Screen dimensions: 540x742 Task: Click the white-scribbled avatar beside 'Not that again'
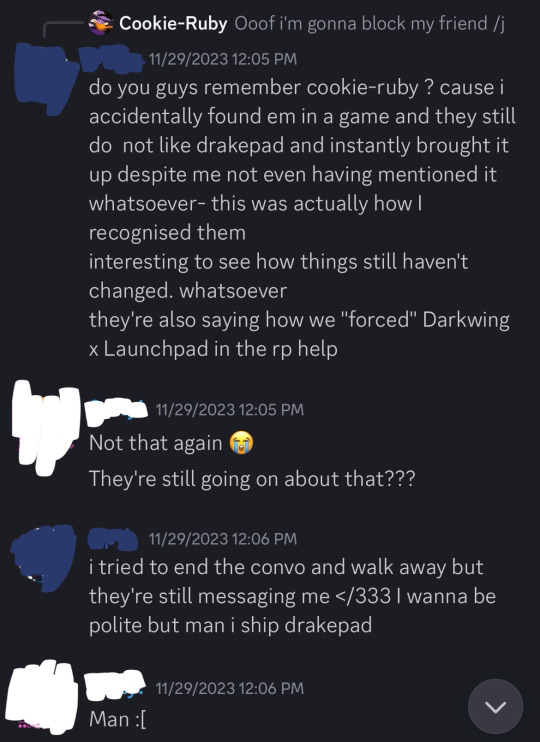[46, 428]
